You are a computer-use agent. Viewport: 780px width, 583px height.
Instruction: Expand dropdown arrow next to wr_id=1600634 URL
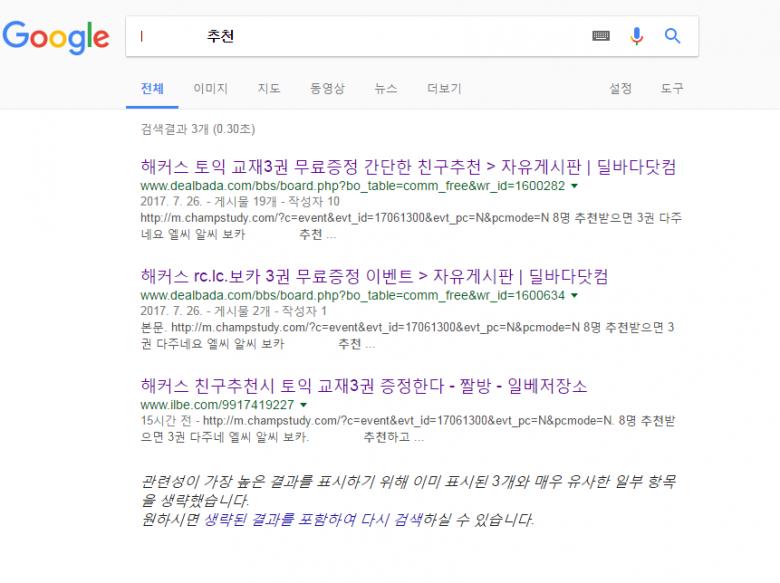(x=575, y=296)
